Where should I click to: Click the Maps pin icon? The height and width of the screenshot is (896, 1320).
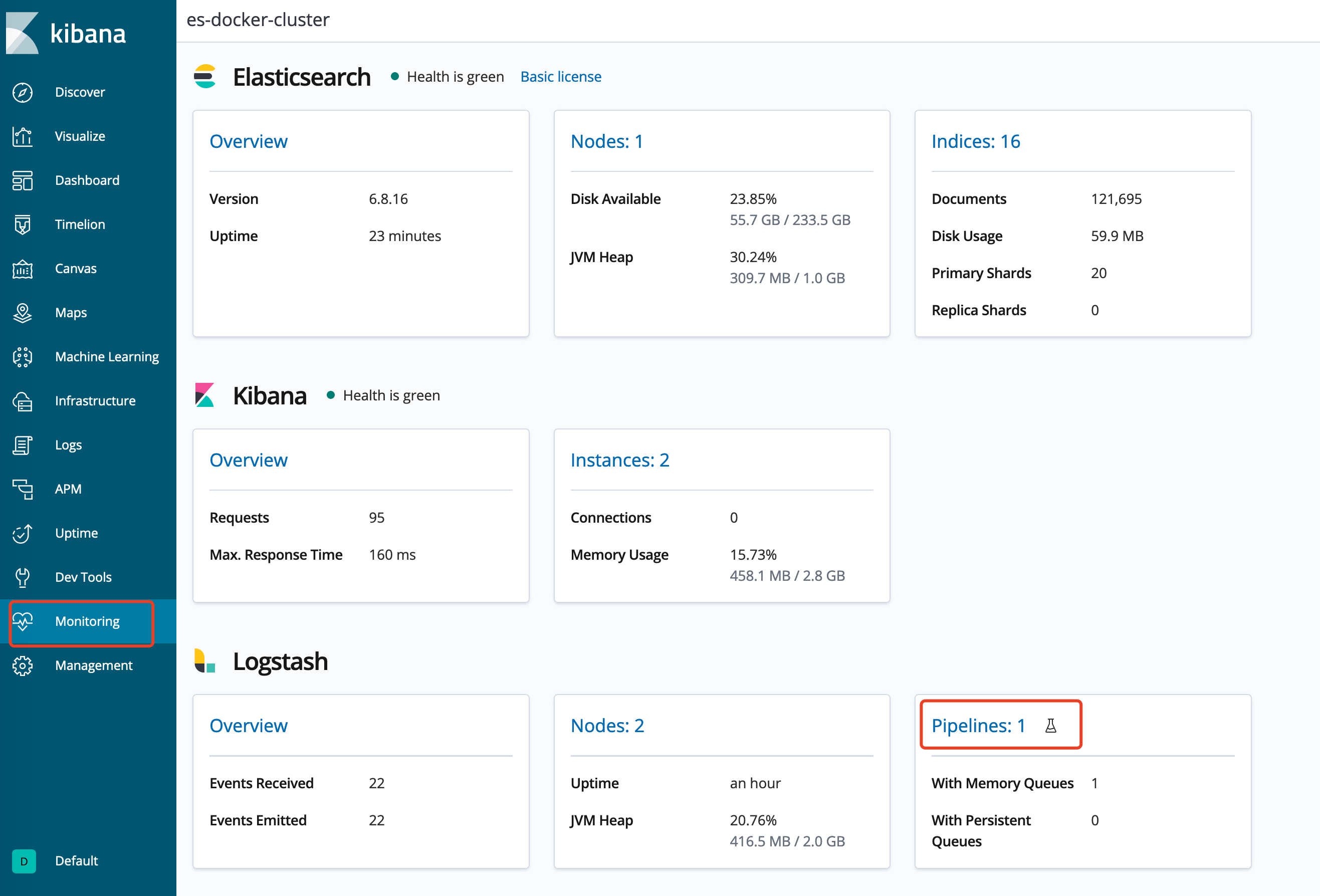point(23,313)
